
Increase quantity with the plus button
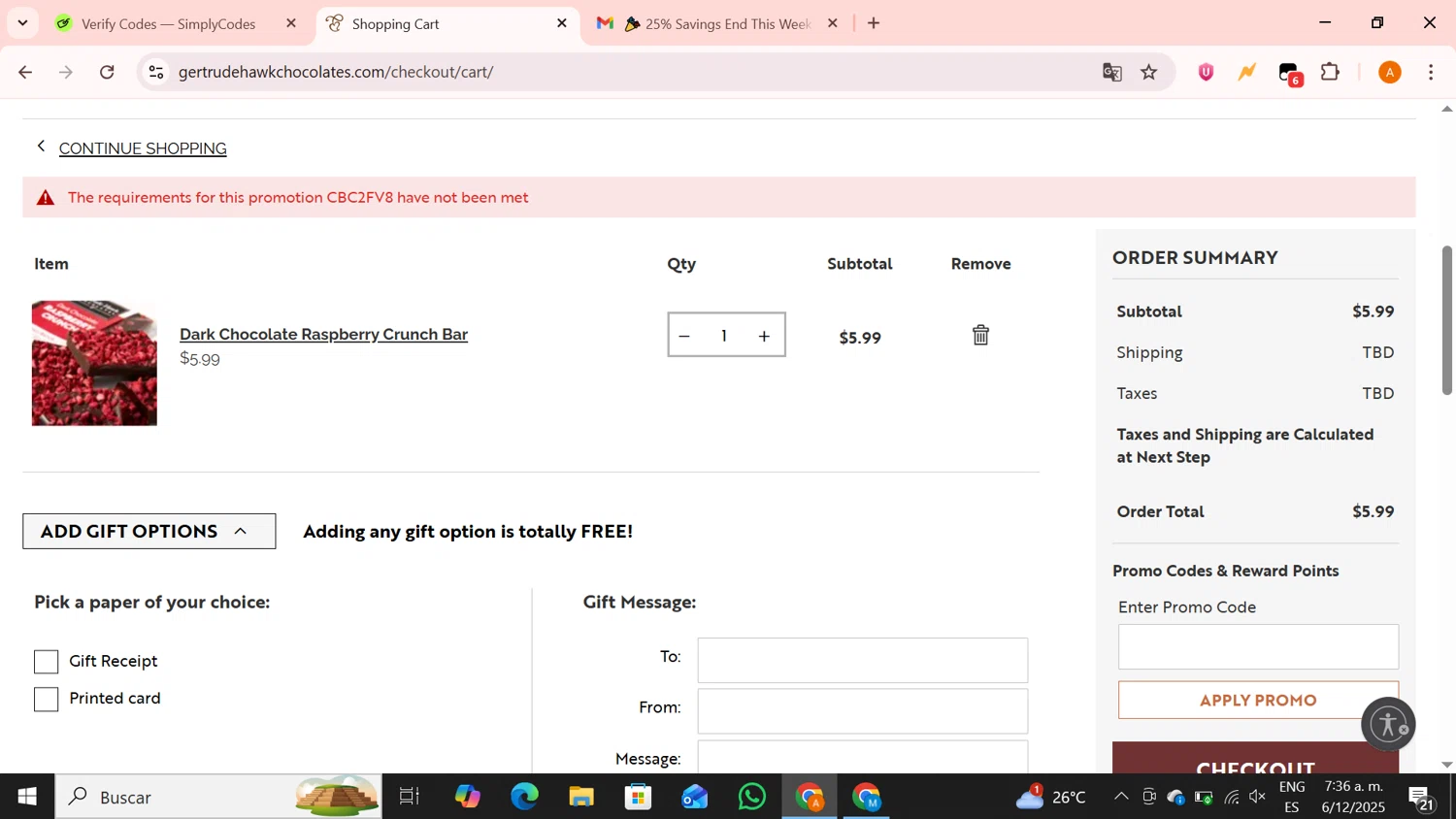(764, 336)
